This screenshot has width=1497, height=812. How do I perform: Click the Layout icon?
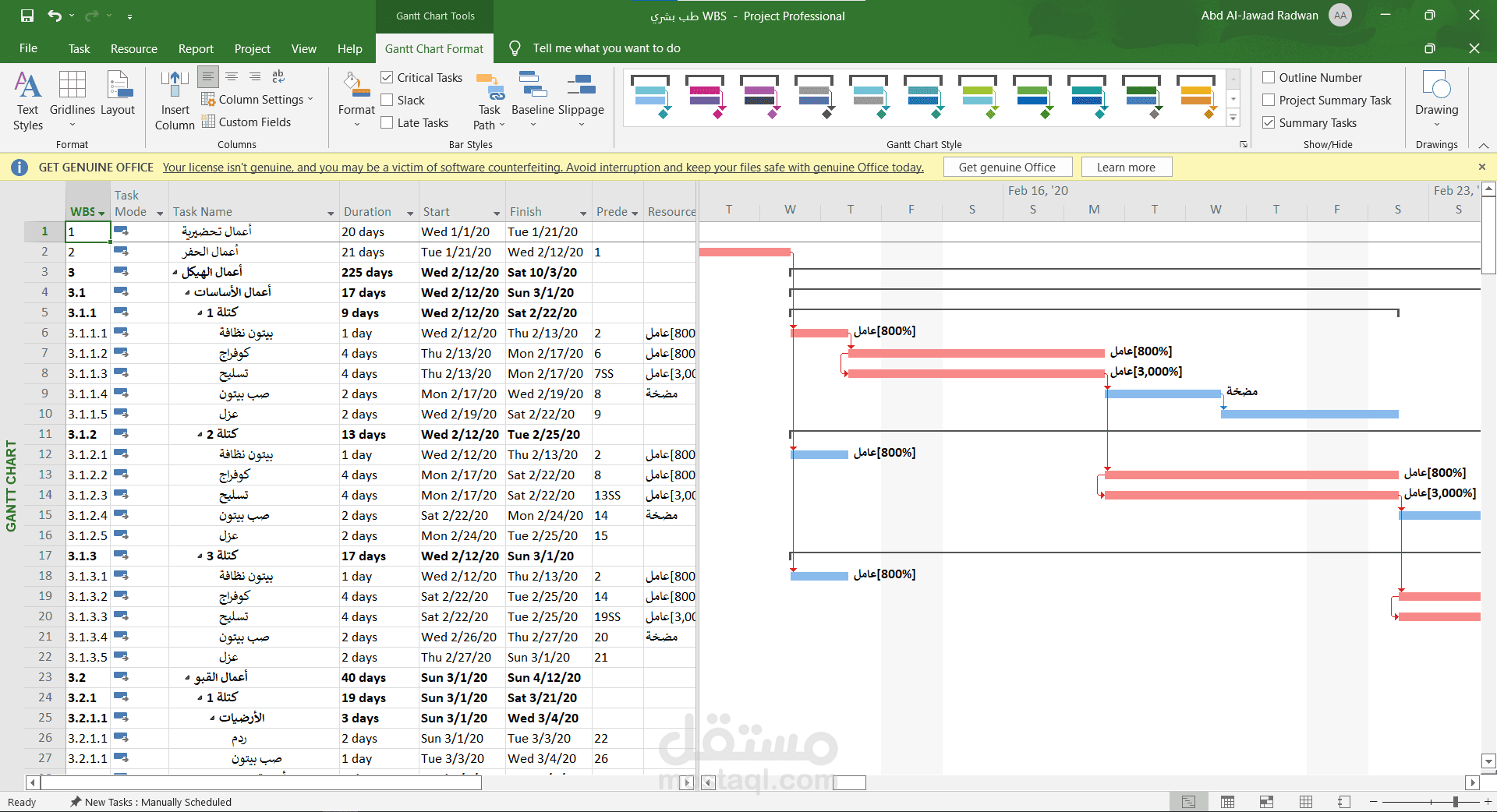[x=118, y=93]
